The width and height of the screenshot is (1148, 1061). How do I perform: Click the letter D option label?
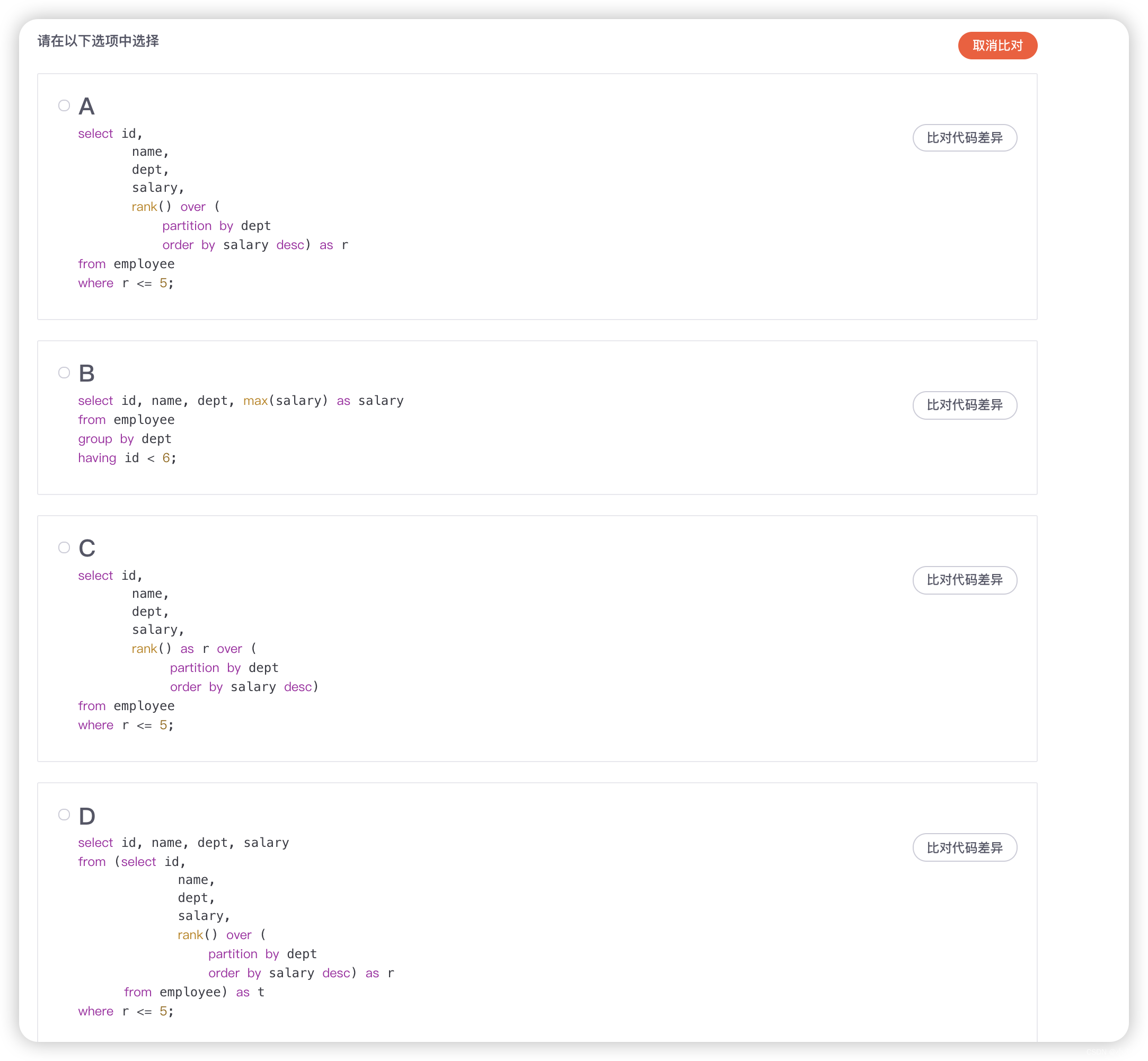pos(87,816)
